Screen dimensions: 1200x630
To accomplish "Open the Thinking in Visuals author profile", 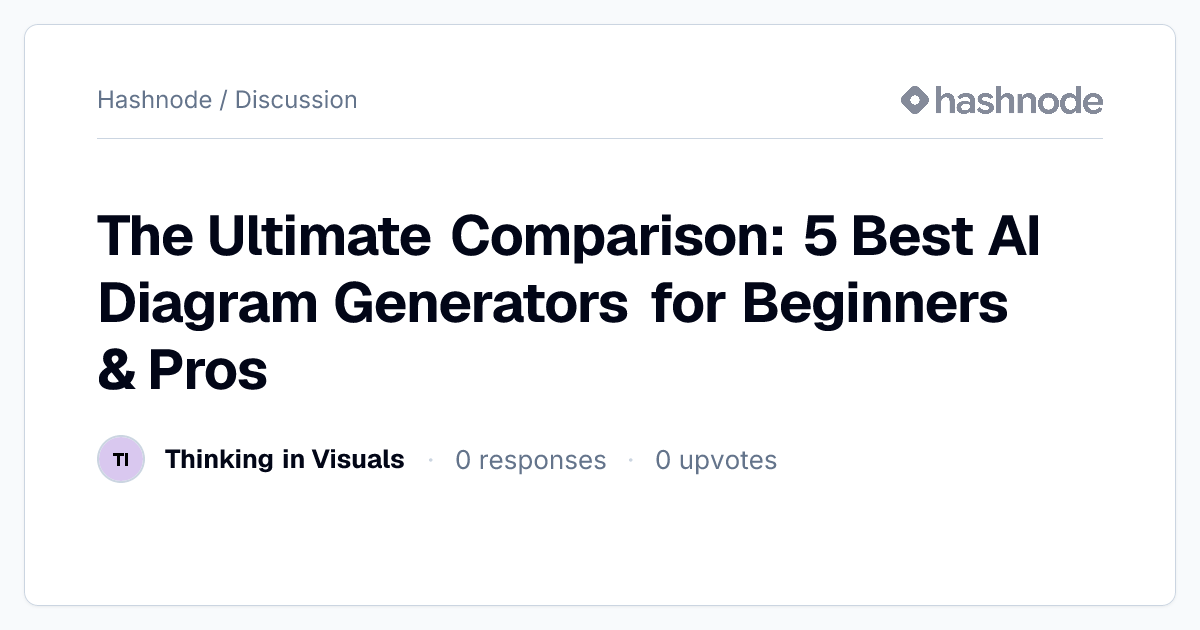I will point(285,459).
